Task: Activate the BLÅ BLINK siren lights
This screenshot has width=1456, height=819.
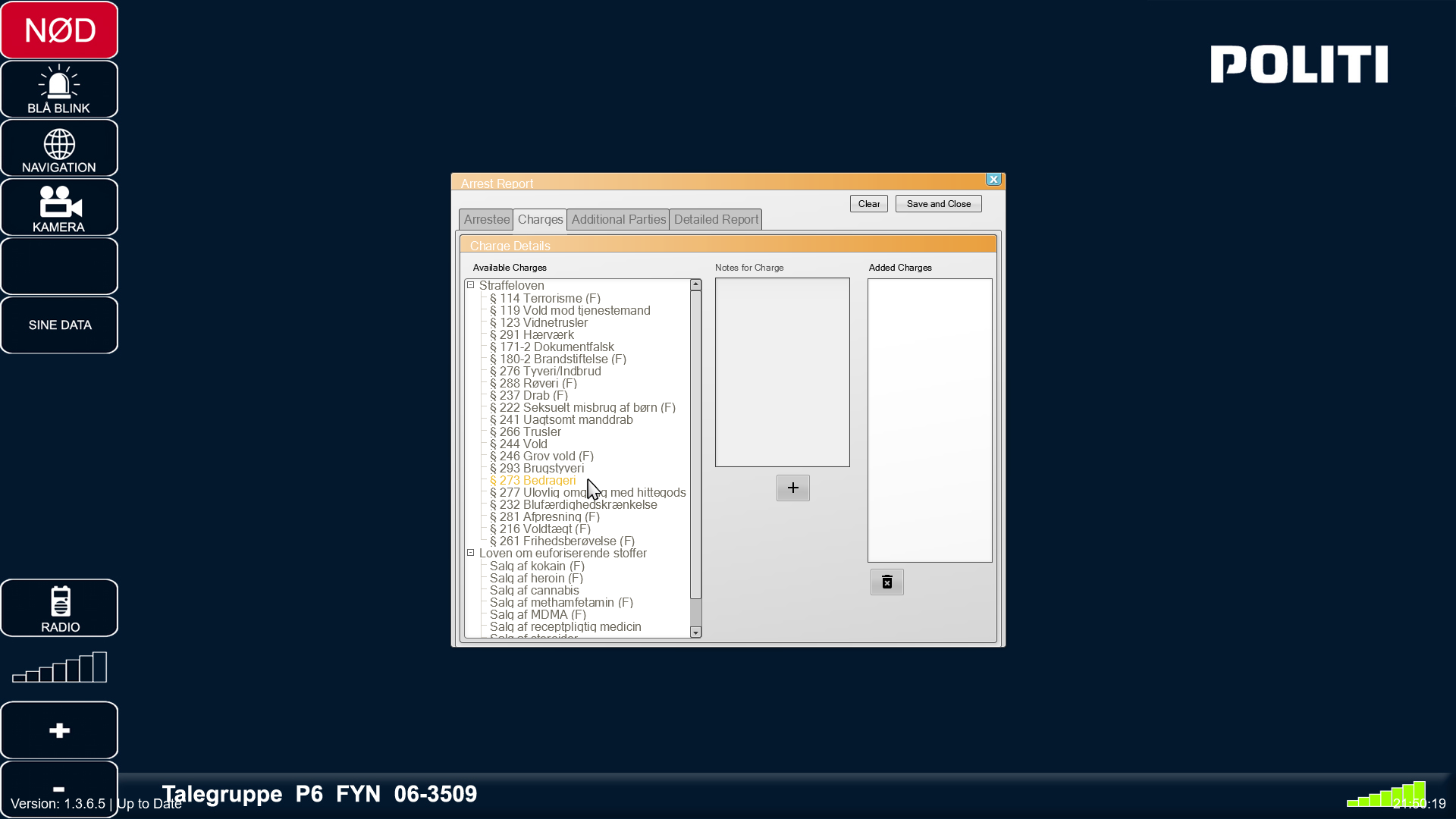Action: [x=59, y=89]
